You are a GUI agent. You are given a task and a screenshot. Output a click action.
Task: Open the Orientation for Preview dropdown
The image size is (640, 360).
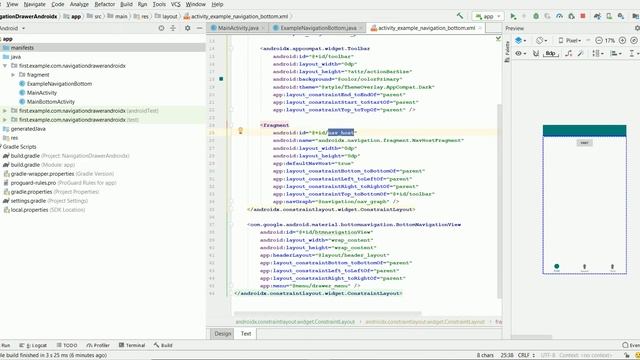point(542,40)
